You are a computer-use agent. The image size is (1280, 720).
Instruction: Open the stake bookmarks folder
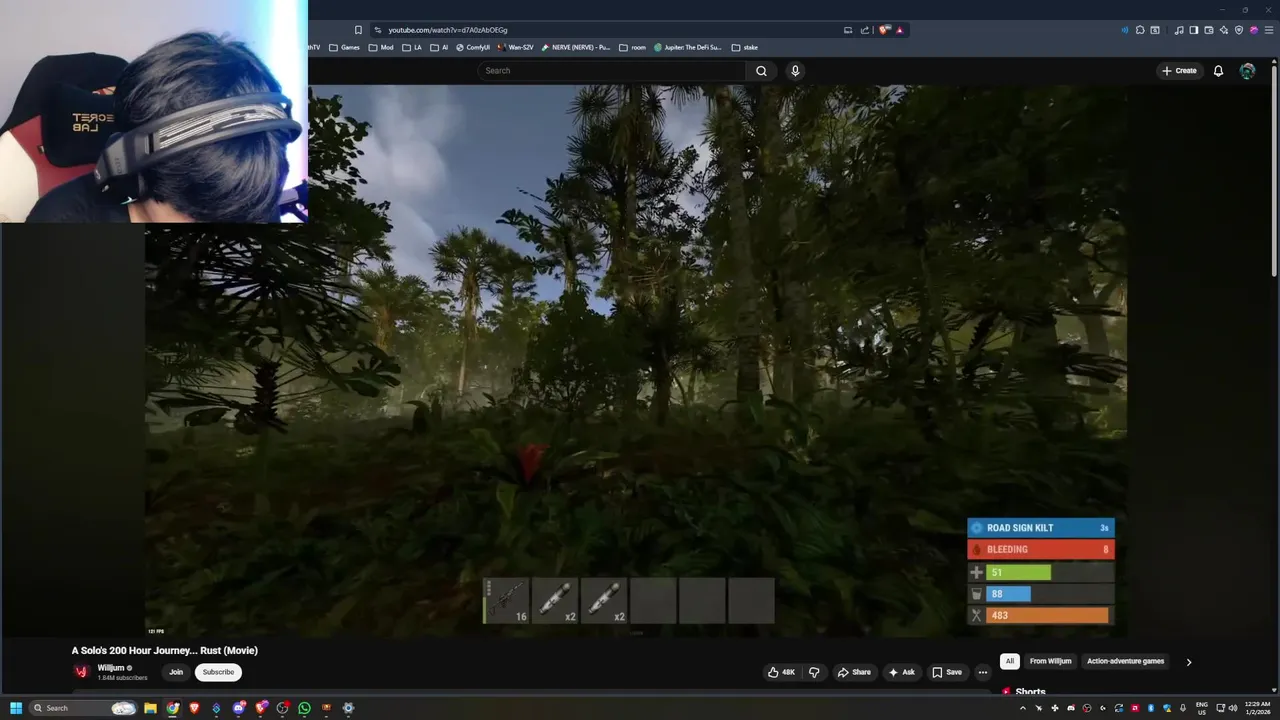pos(745,47)
